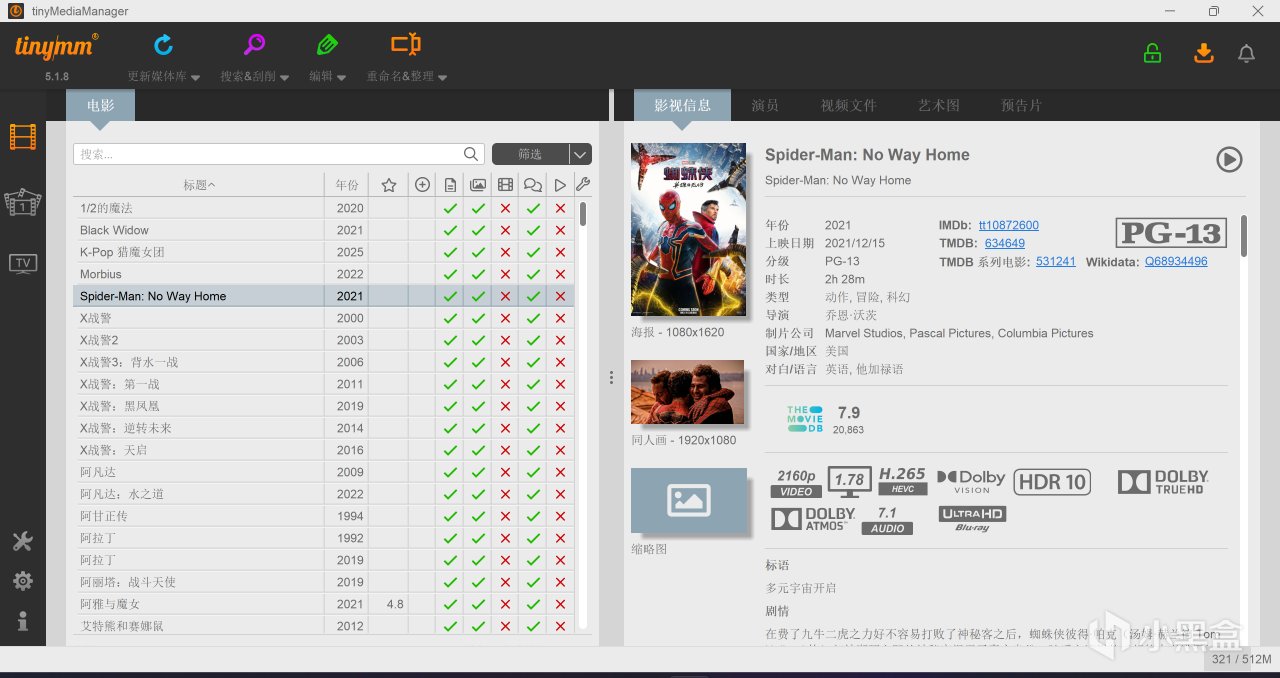Open Wikidata link Q68934496

(1176, 261)
